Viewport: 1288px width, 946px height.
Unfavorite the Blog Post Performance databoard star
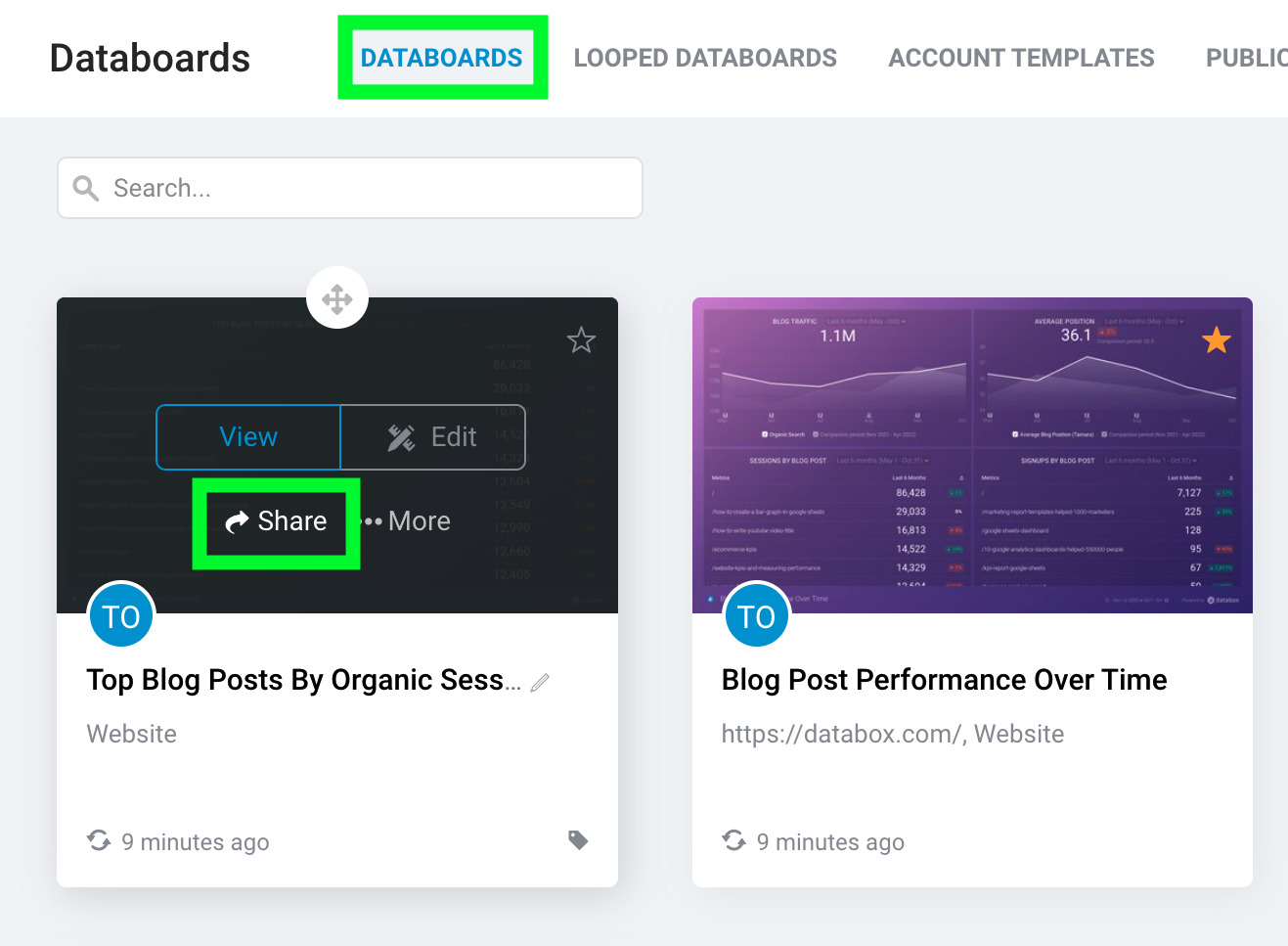click(1216, 340)
